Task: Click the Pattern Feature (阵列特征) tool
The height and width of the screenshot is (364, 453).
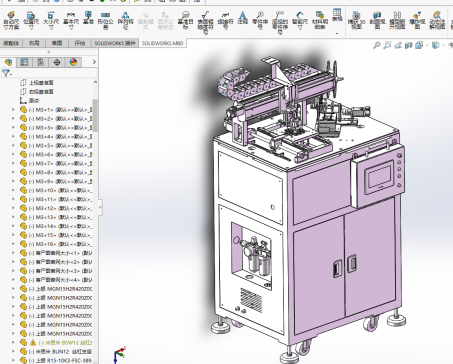Action: coord(125,20)
